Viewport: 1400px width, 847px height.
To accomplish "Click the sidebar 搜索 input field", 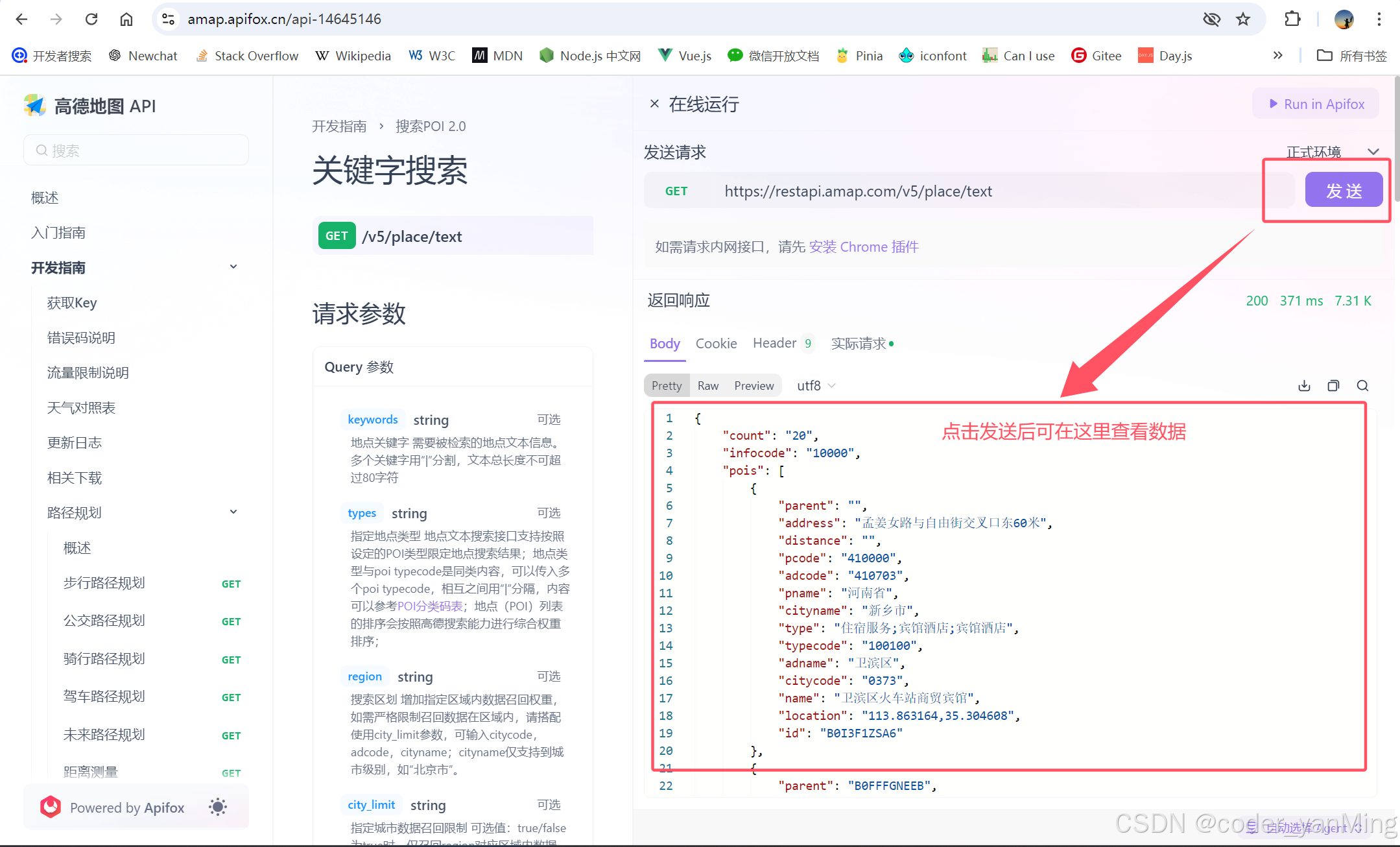I will point(136,150).
